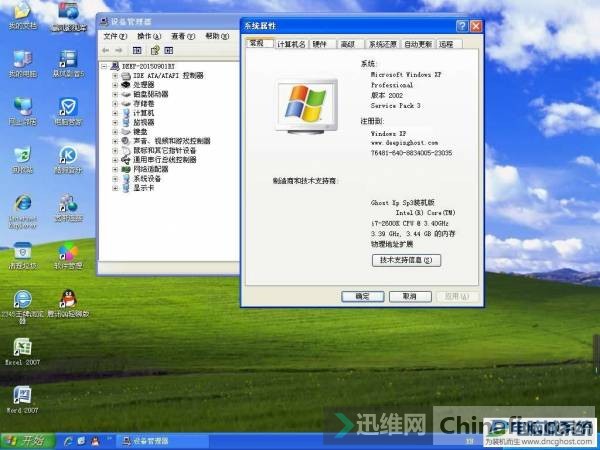Image resolution: width=600 pixels, height=450 pixels.
Task: Expand the 处理器 node
Action: coord(115,85)
